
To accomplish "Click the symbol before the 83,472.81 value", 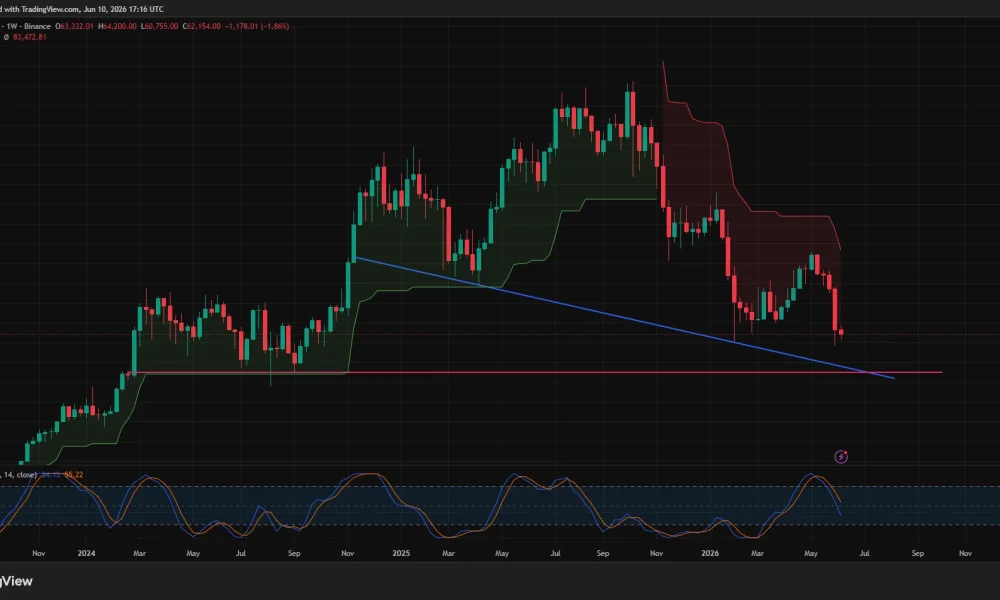I will tap(6, 37).
